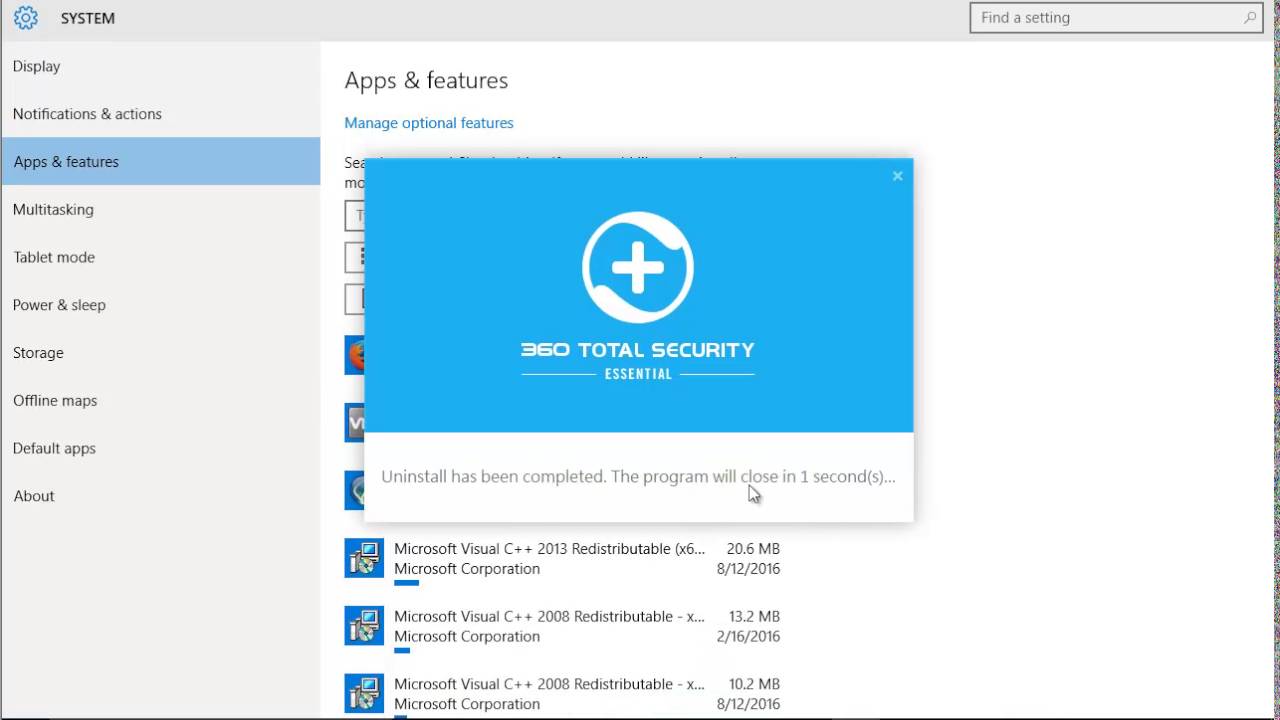Click the Manage optional features link
The width and height of the screenshot is (1280, 720).
click(x=429, y=123)
